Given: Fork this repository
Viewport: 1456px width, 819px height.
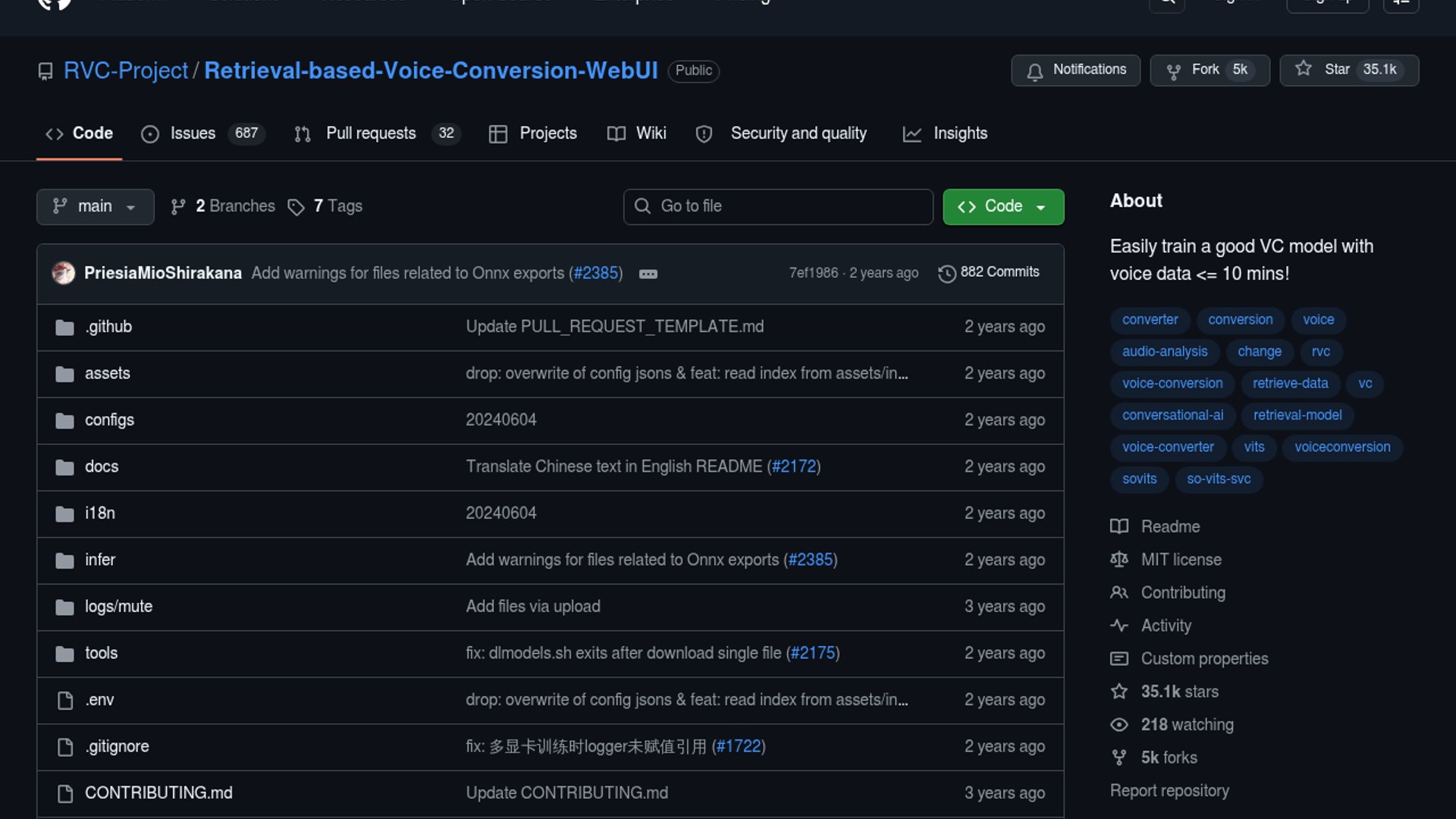Looking at the screenshot, I should point(1209,70).
